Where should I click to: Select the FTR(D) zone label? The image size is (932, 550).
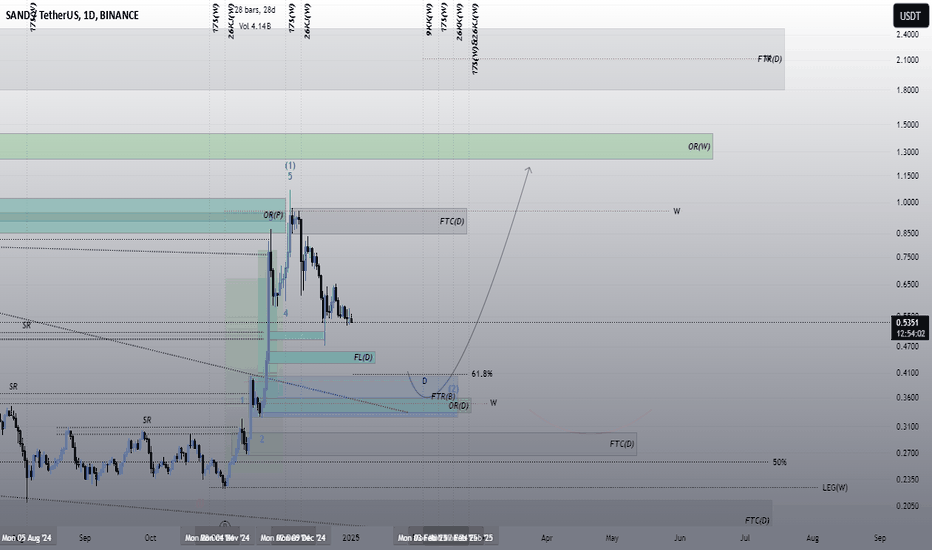pos(770,59)
